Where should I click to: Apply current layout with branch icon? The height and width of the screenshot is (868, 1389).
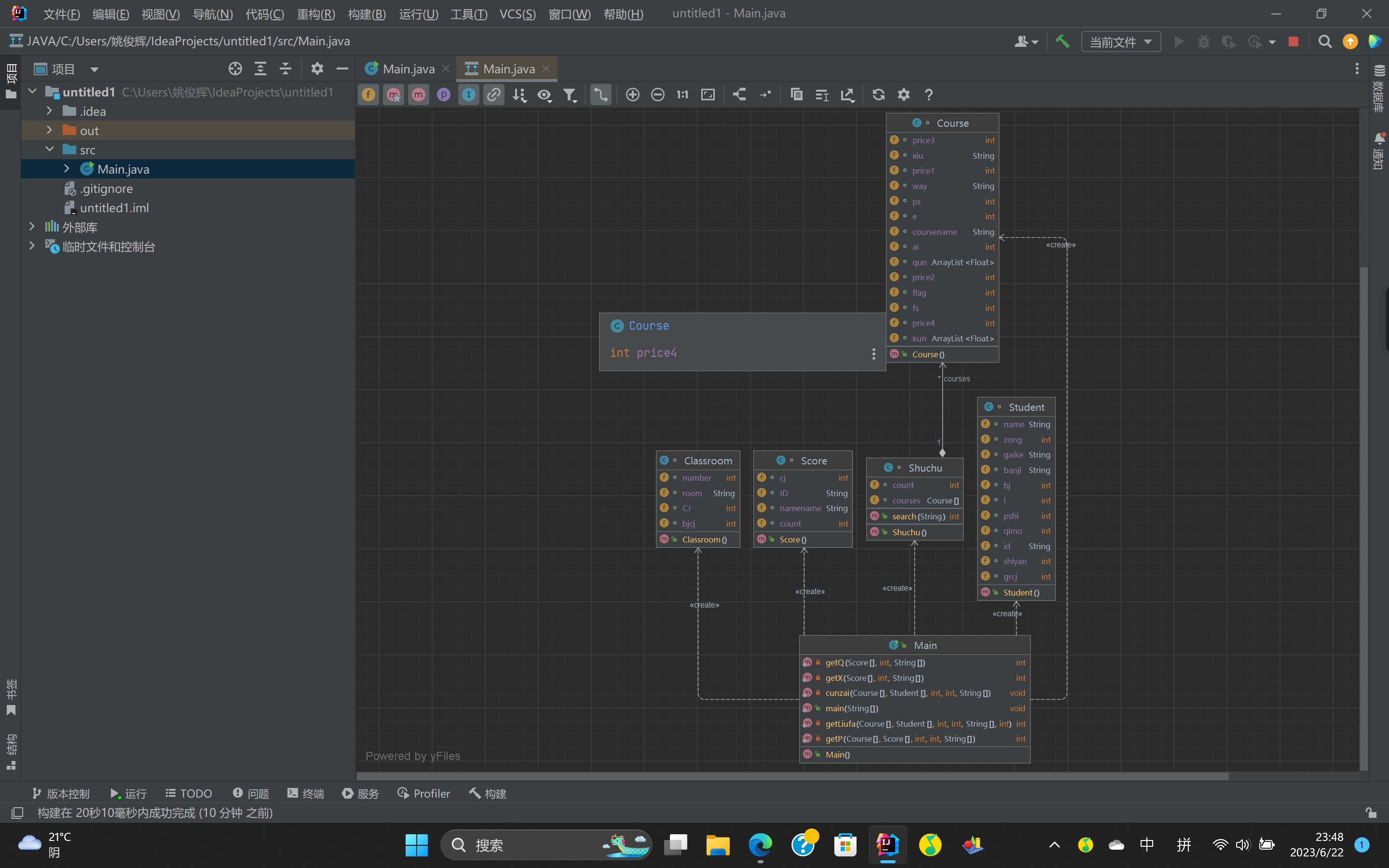[739, 95]
